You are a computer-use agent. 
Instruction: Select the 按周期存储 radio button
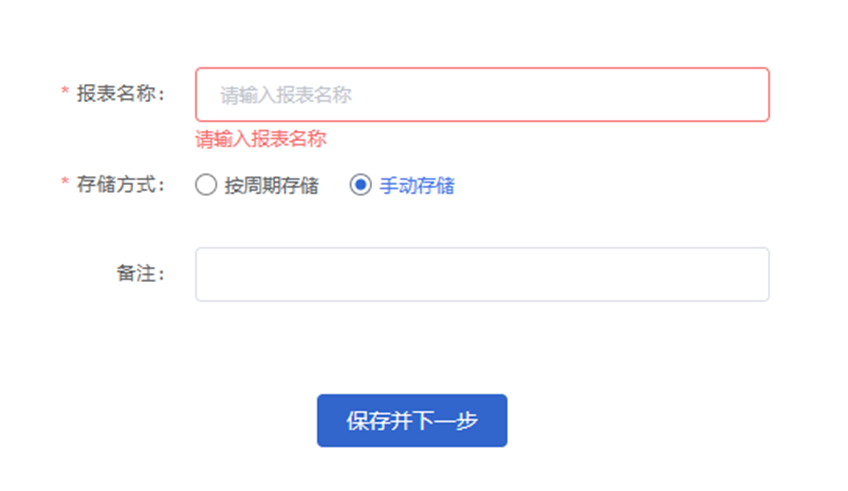click(x=206, y=185)
